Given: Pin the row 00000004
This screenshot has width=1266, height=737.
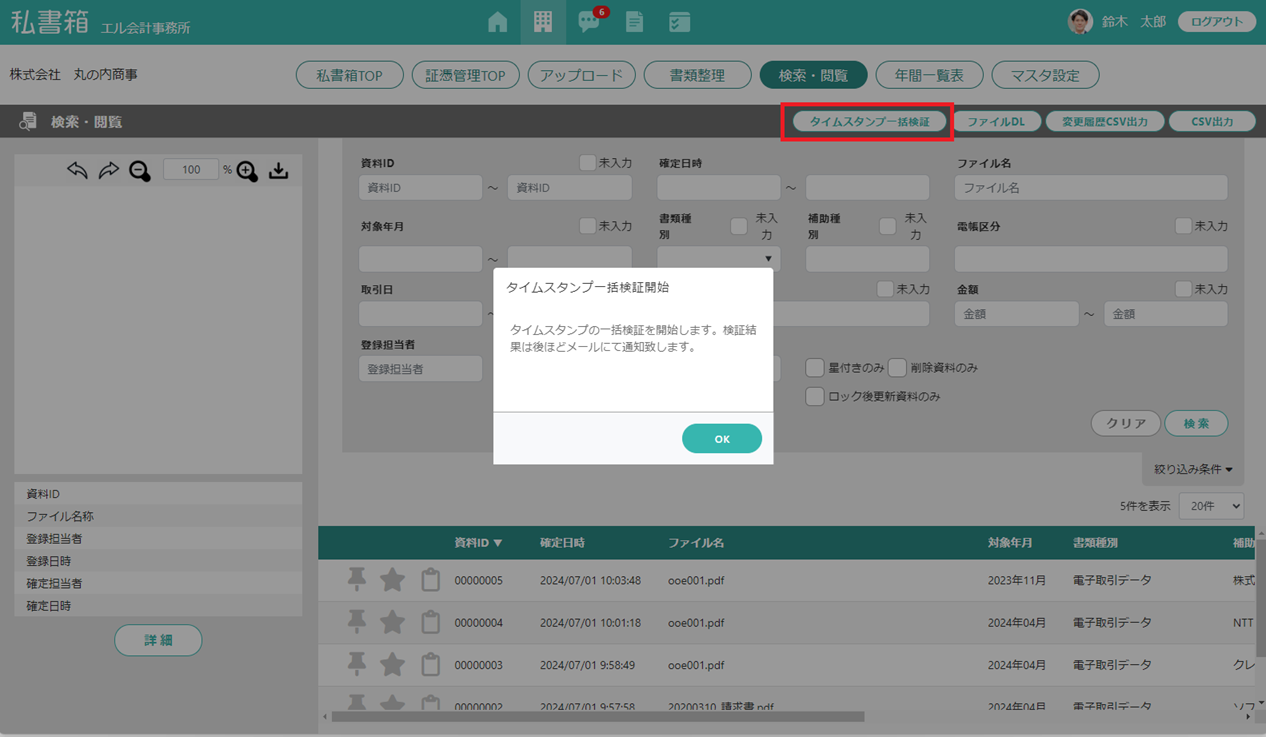Looking at the screenshot, I should pyautogui.click(x=356, y=622).
